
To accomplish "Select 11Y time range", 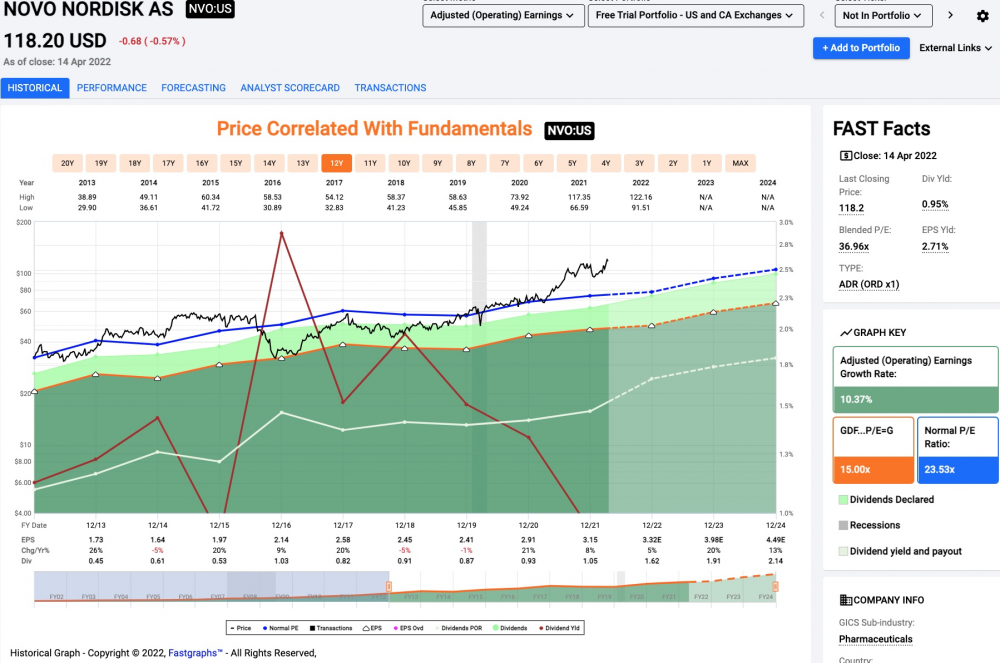I will pyautogui.click(x=371, y=163).
